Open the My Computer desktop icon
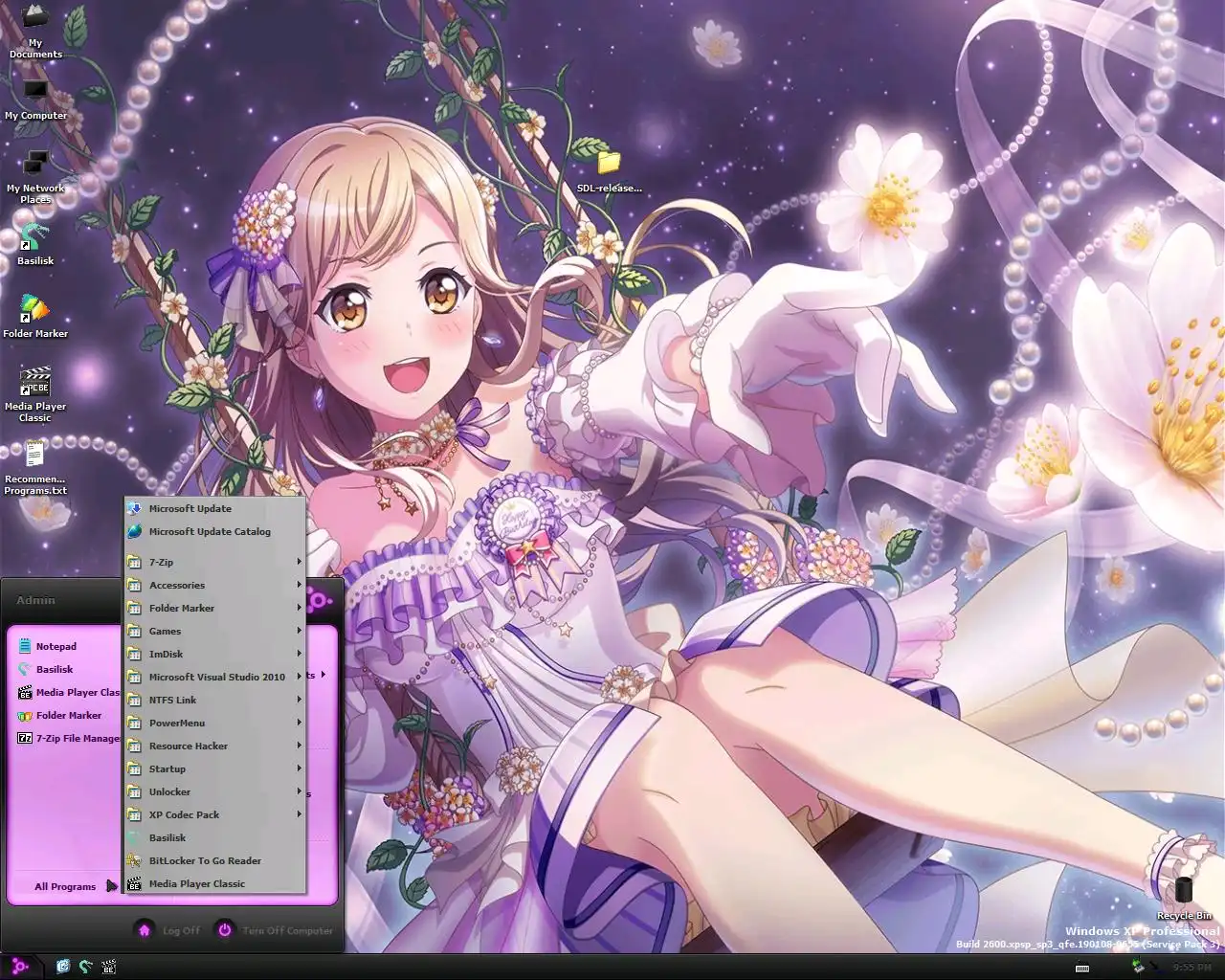This screenshot has height=980, width=1225. click(x=35, y=100)
